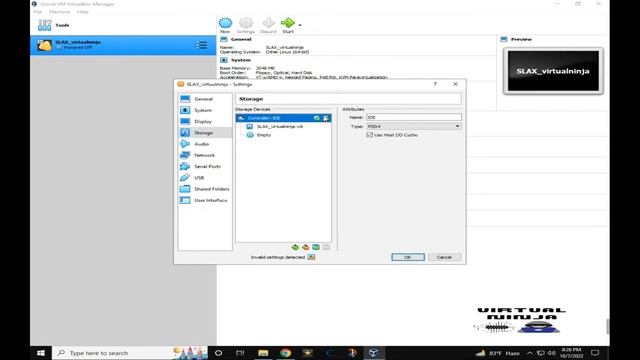Open the Machine menu
640x360 pixels.
[59, 12]
